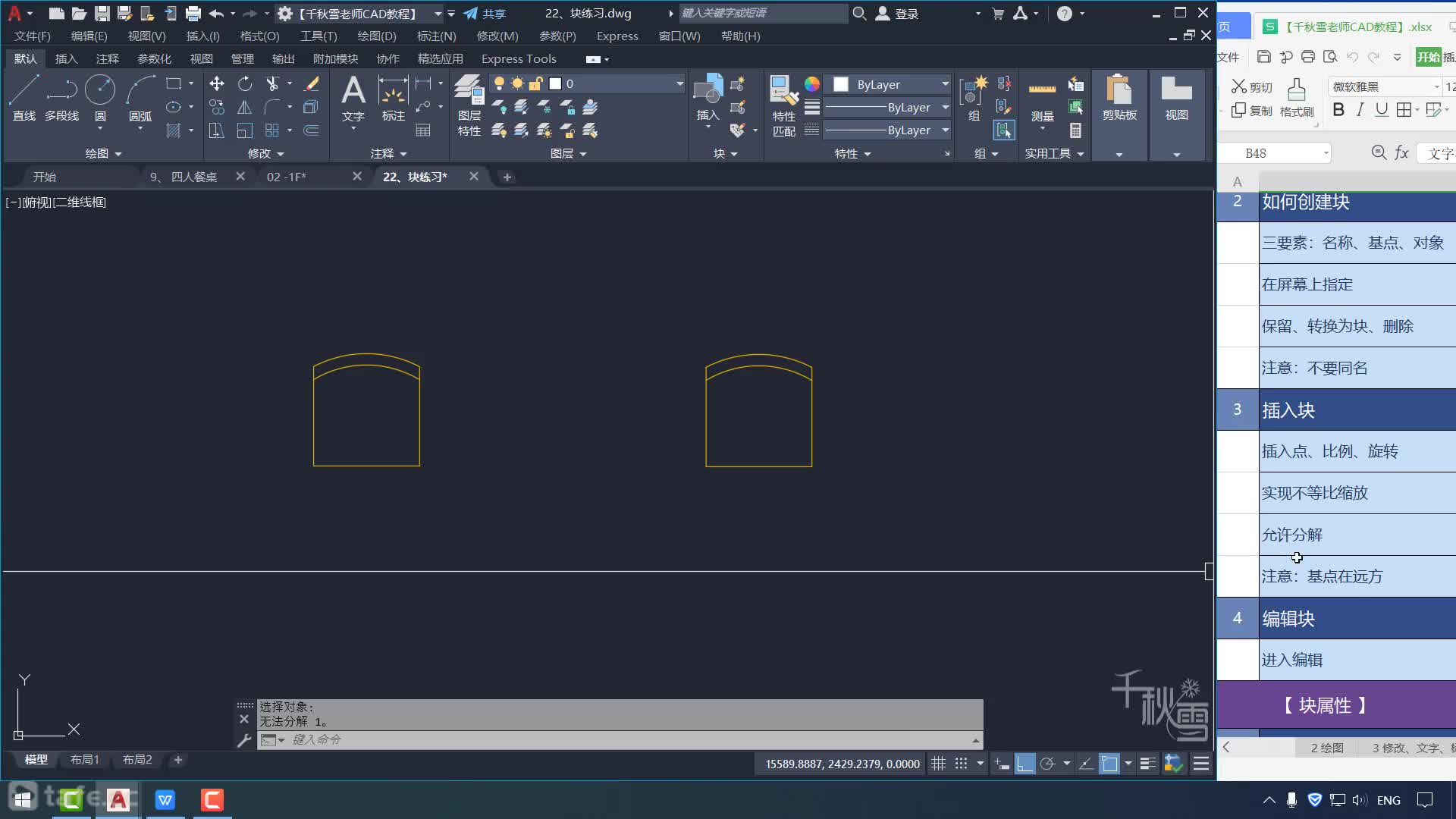Click the Insert block (插入) icon
The image size is (1456, 819).
708,98
